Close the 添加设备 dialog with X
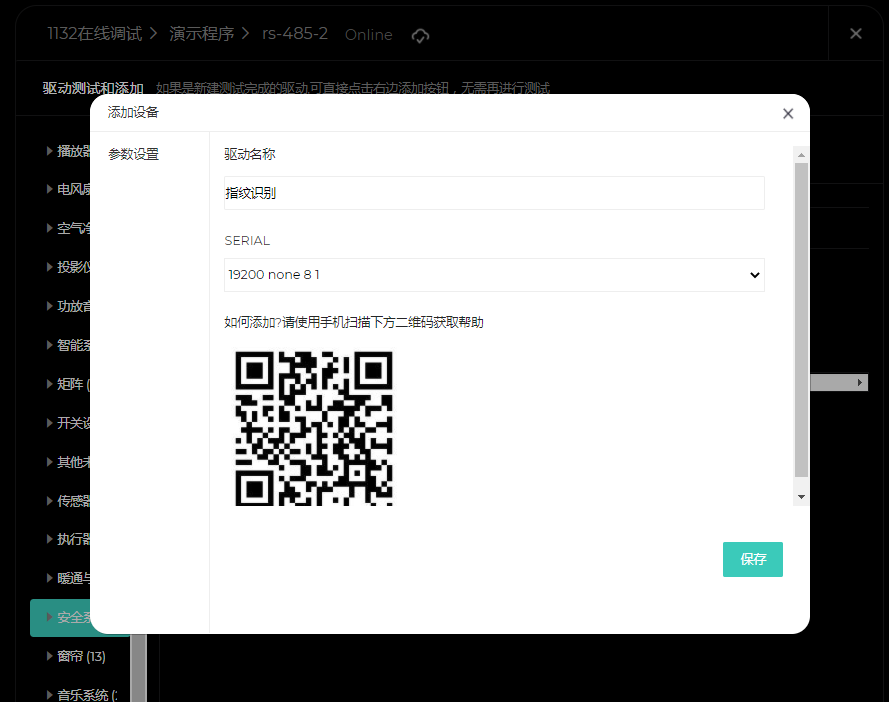 788,114
